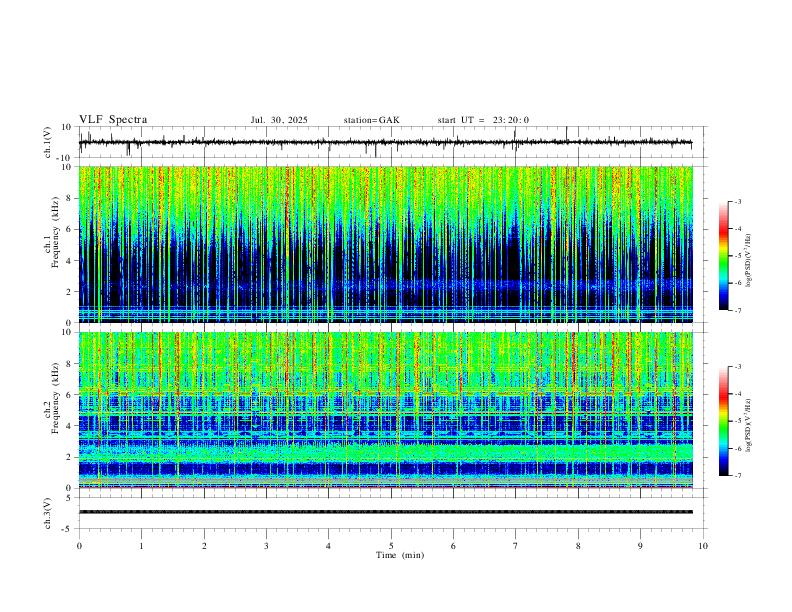Click the 8 kHz tick on ch.2 spectrogram
792x612 pixels.
69,364
